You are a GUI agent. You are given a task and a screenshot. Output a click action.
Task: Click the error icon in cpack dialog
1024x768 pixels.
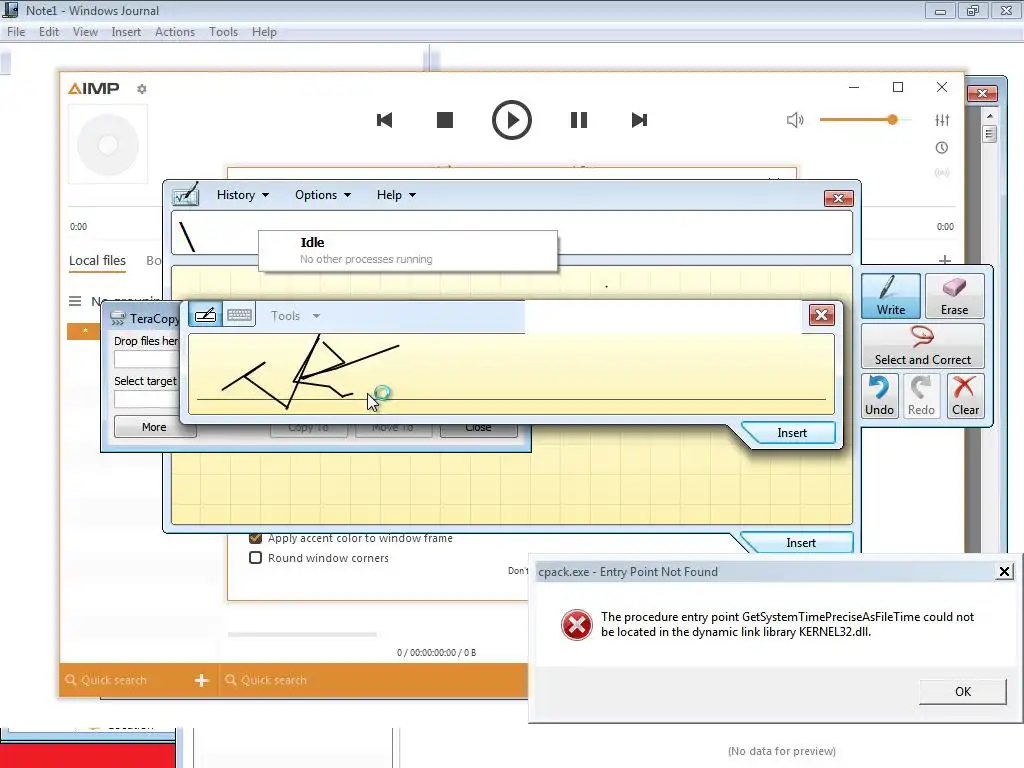pos(577,625)
